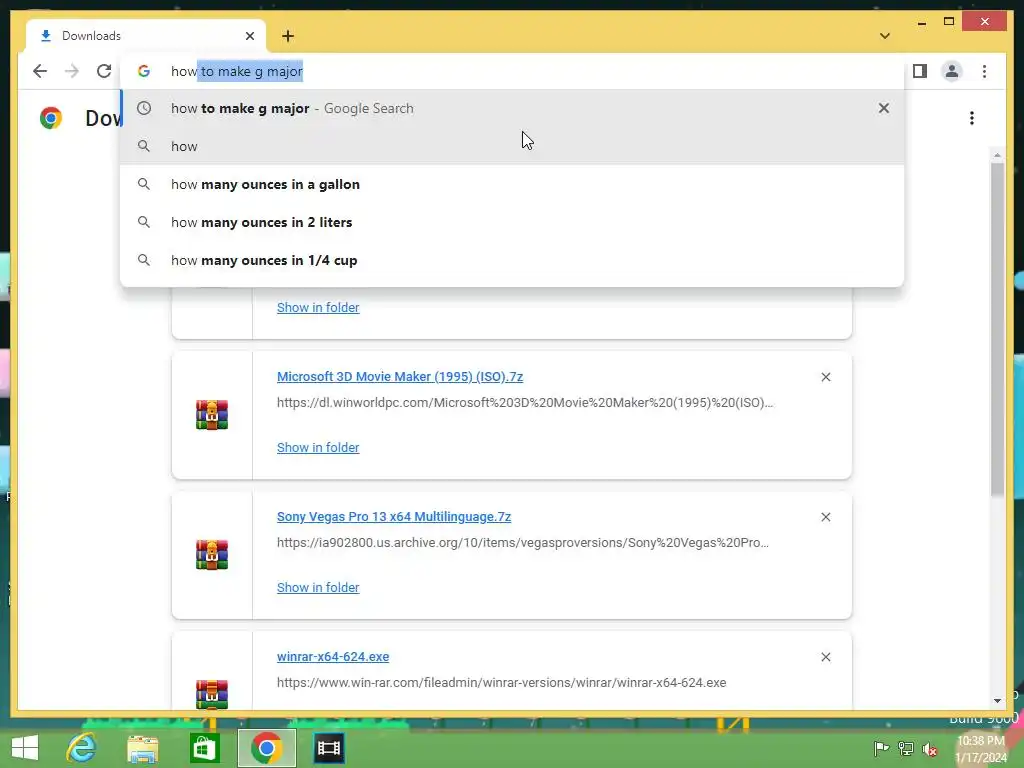Open a new tab with the plus button
Image resolution: width=1024 pixels, height=768 pixels.
(288, 36)
